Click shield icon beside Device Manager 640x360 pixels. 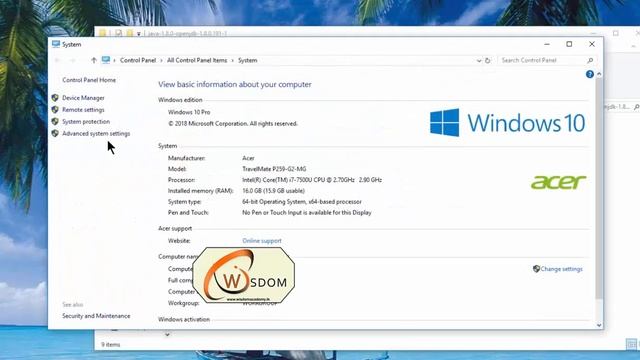(x=55, y=98)
